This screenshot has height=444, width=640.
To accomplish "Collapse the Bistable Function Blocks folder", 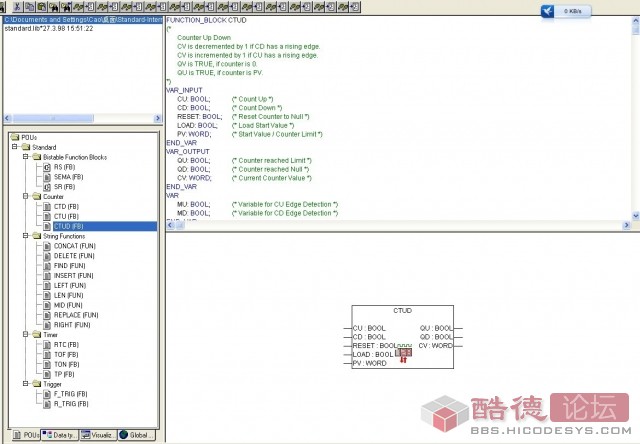I will click(26, 157).
